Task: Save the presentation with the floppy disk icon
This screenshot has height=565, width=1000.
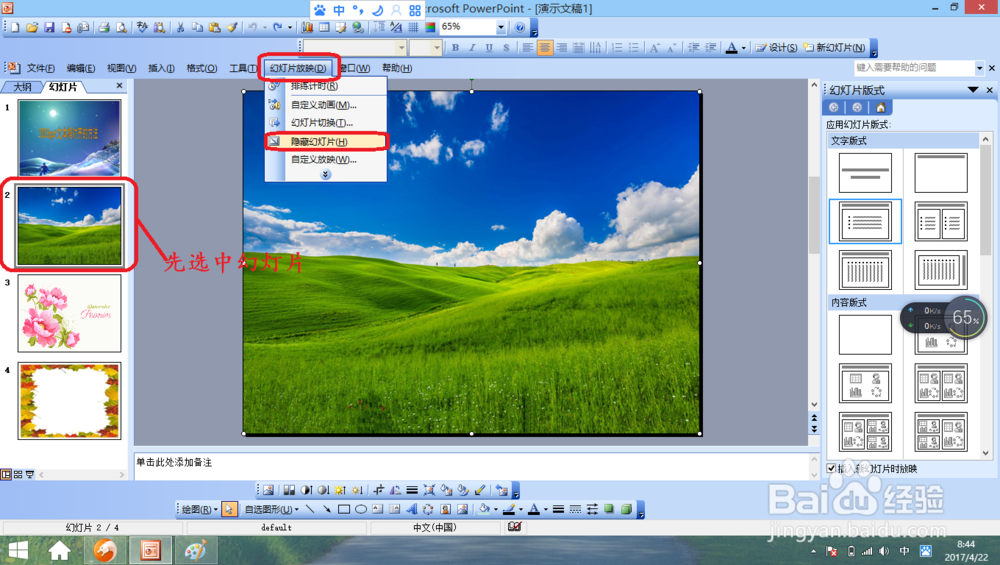Action: tap(49, 27)
